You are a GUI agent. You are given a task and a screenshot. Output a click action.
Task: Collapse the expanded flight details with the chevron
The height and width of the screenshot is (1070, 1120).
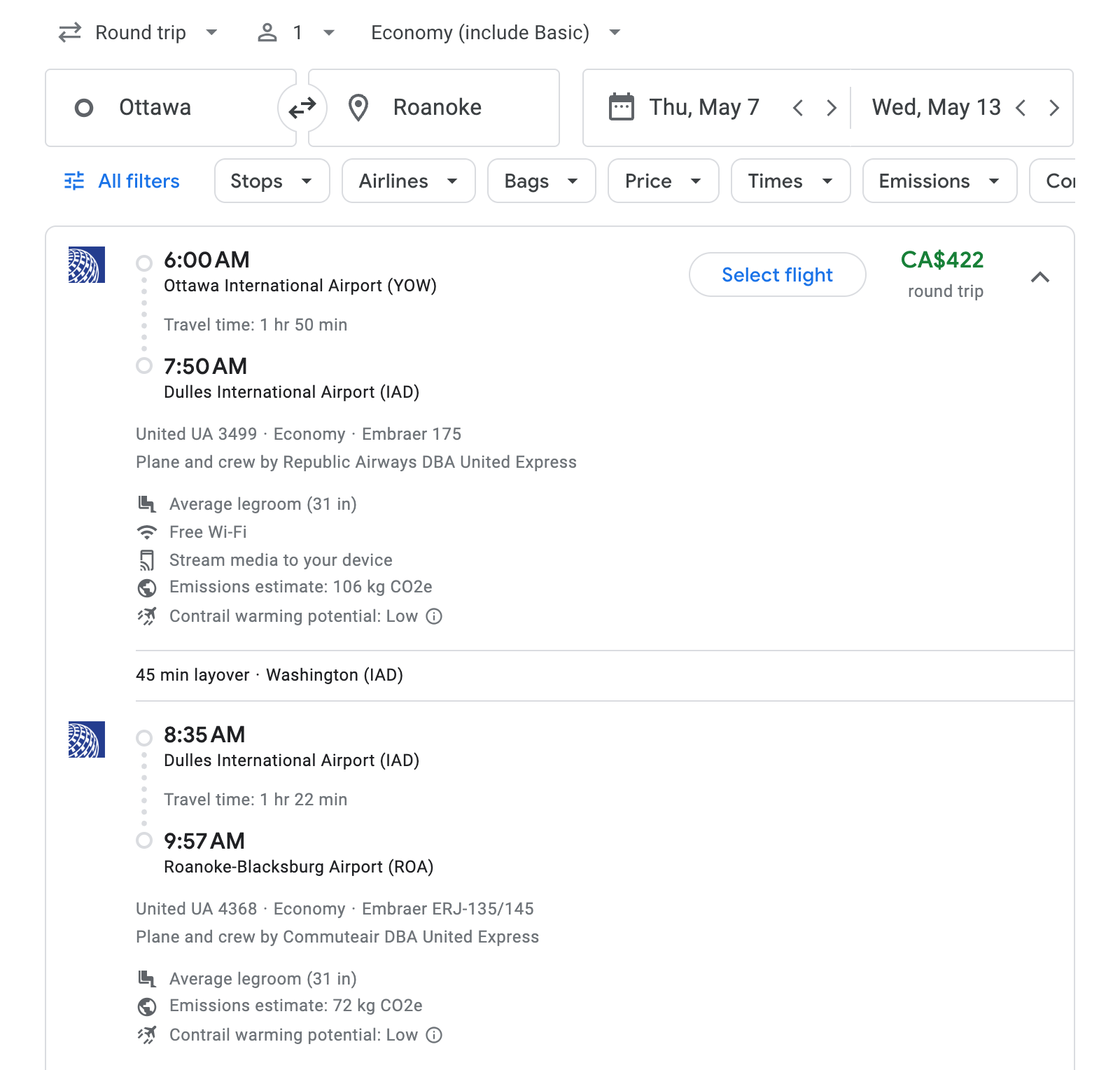point(1041,277)
